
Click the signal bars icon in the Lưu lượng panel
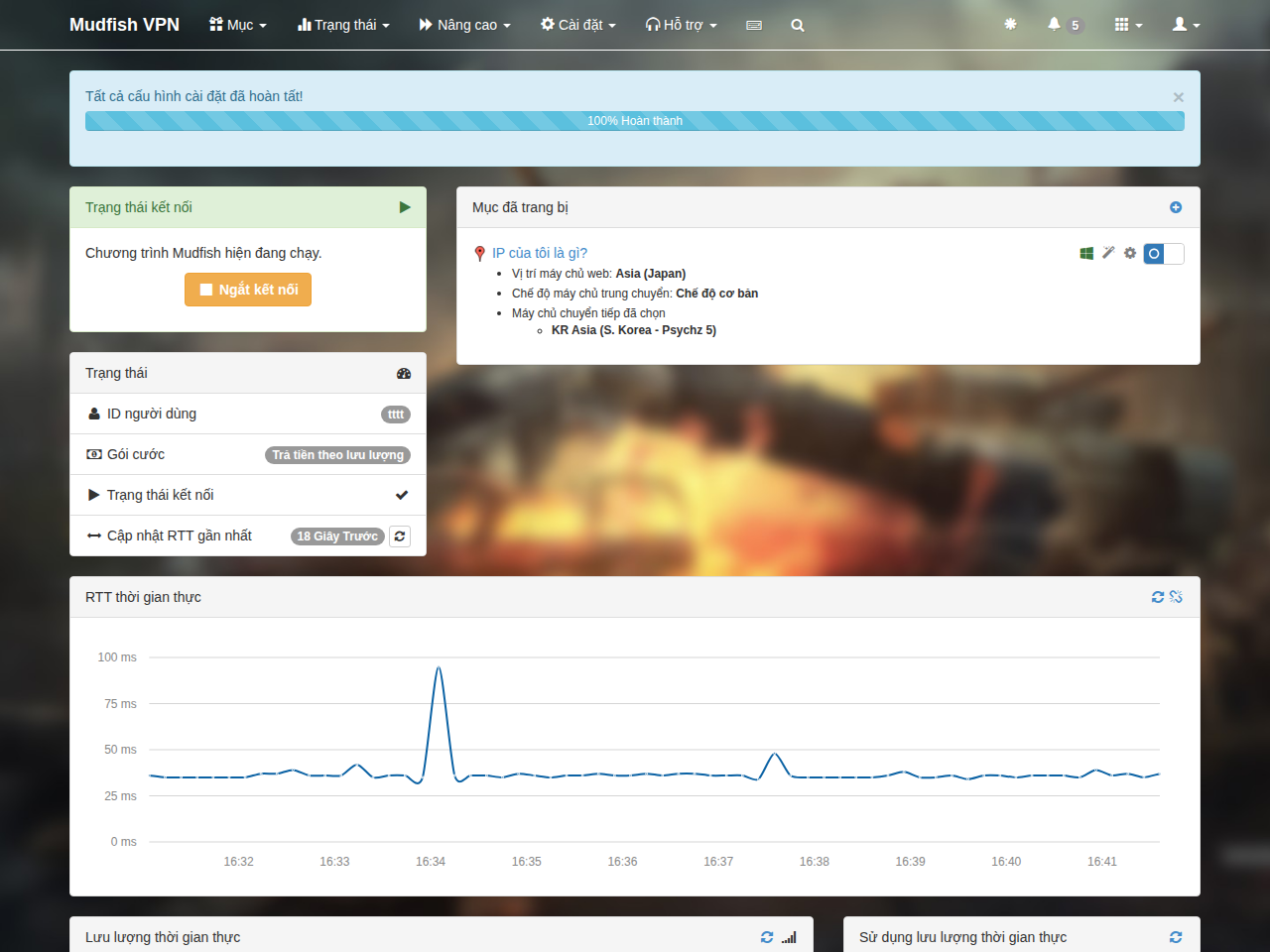coord(789,937)
